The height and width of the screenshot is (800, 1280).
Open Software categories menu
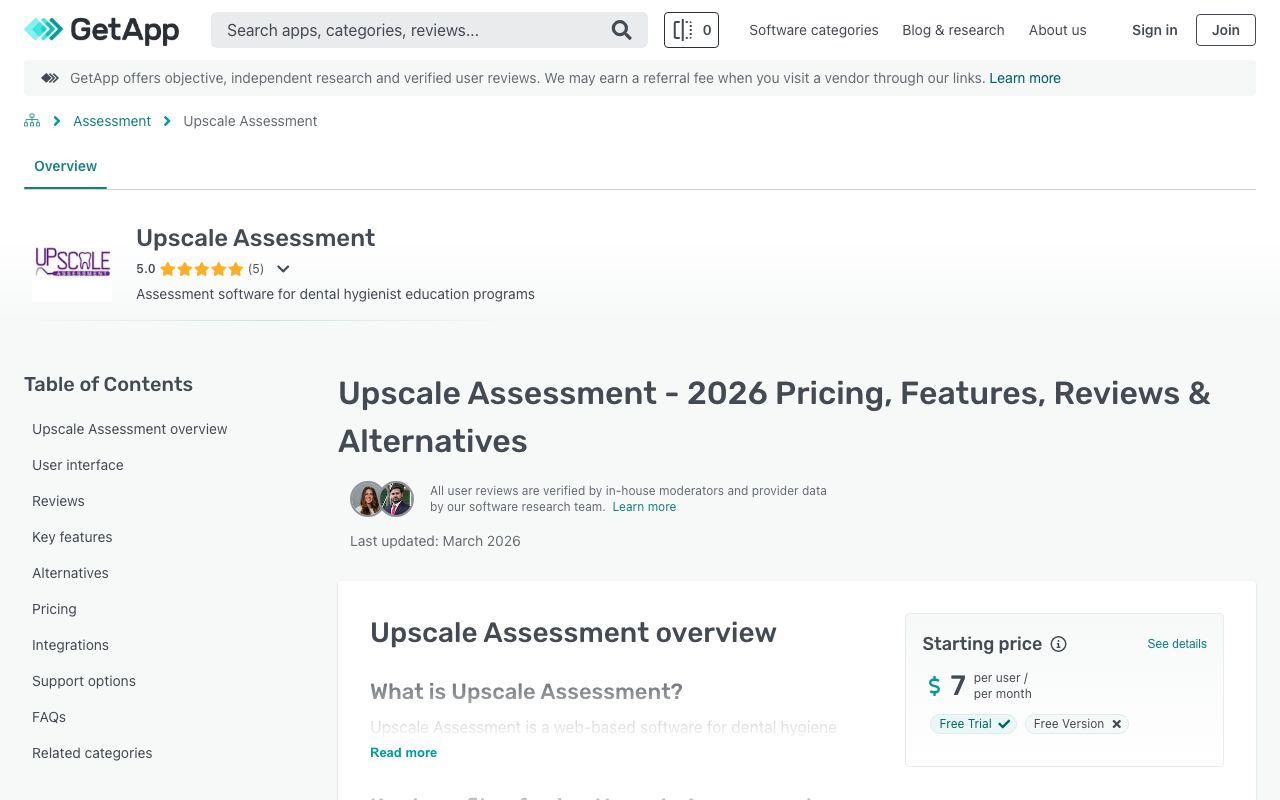coord(814,30)
